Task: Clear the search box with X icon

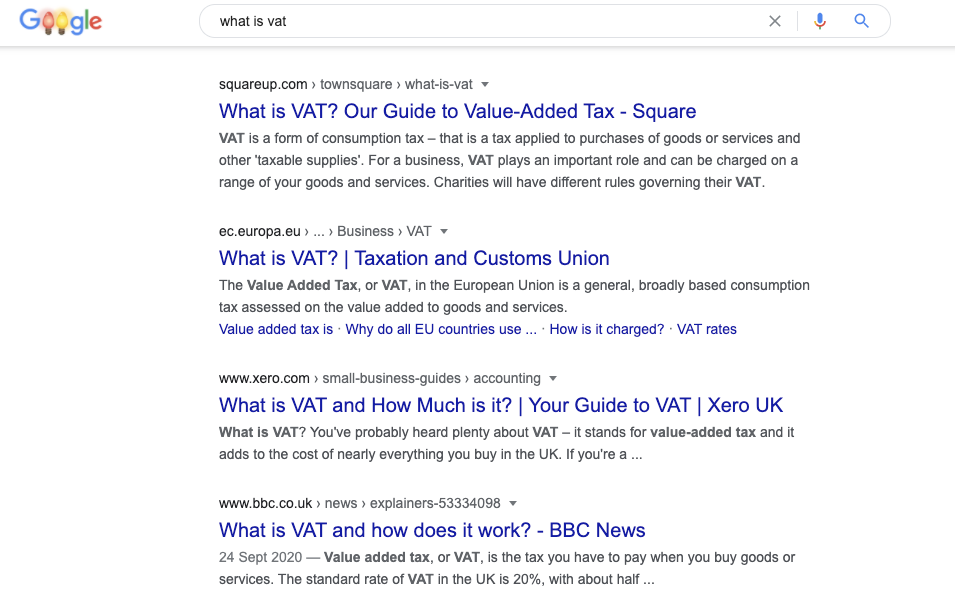Action: (775, 21)
